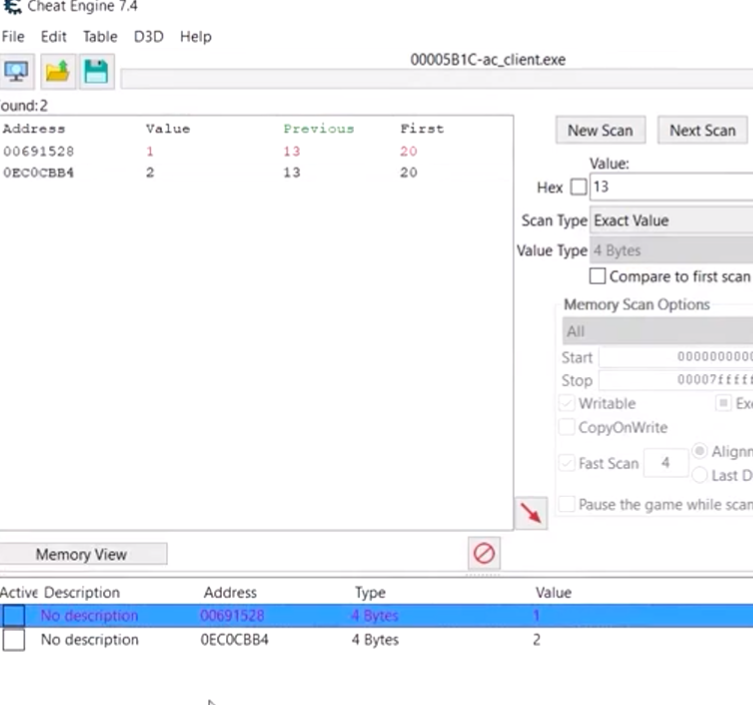
Task: Click red arrow to add selected addresses
Action: pyautogui.click(x=531, y=513)
